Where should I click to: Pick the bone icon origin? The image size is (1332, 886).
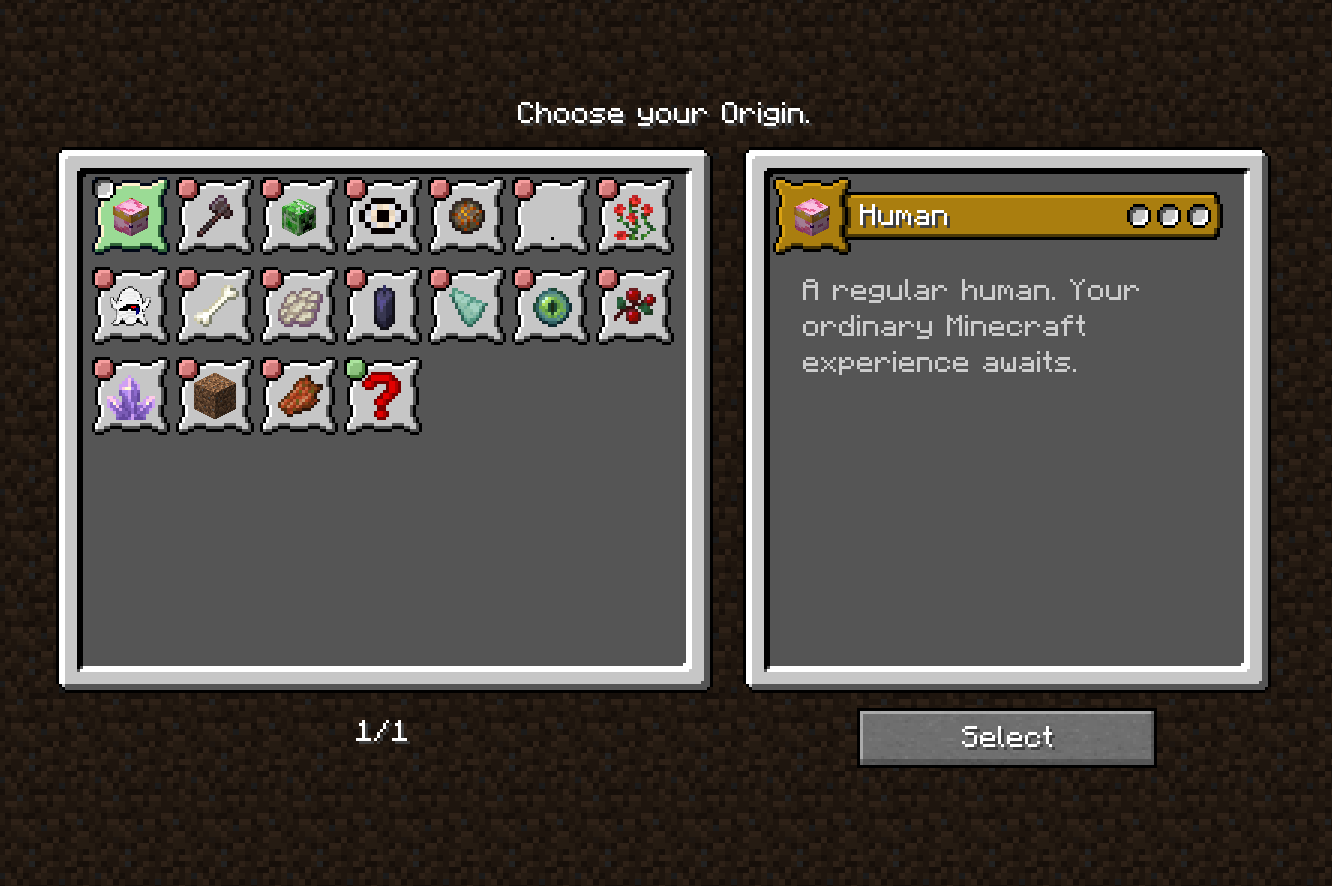[x=215, y=306]
